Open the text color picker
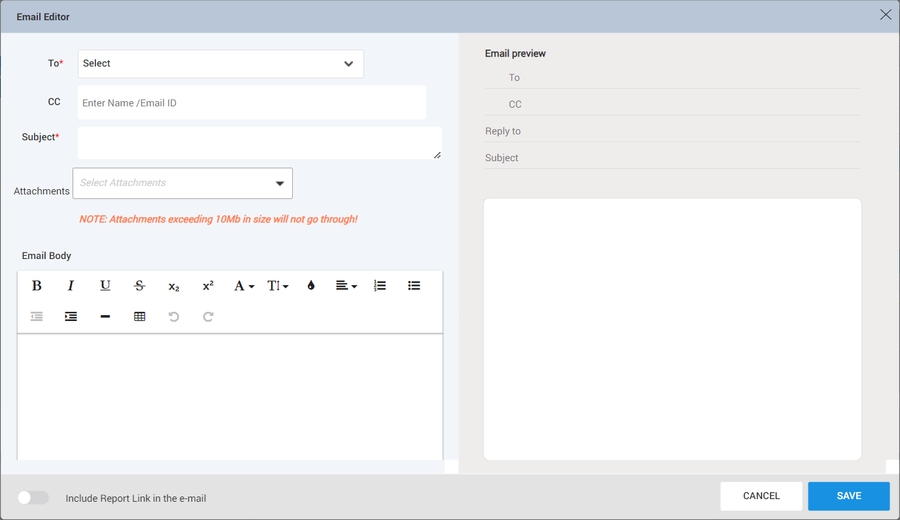This screenshot has height=520, width=900. [x=311, y=286]
